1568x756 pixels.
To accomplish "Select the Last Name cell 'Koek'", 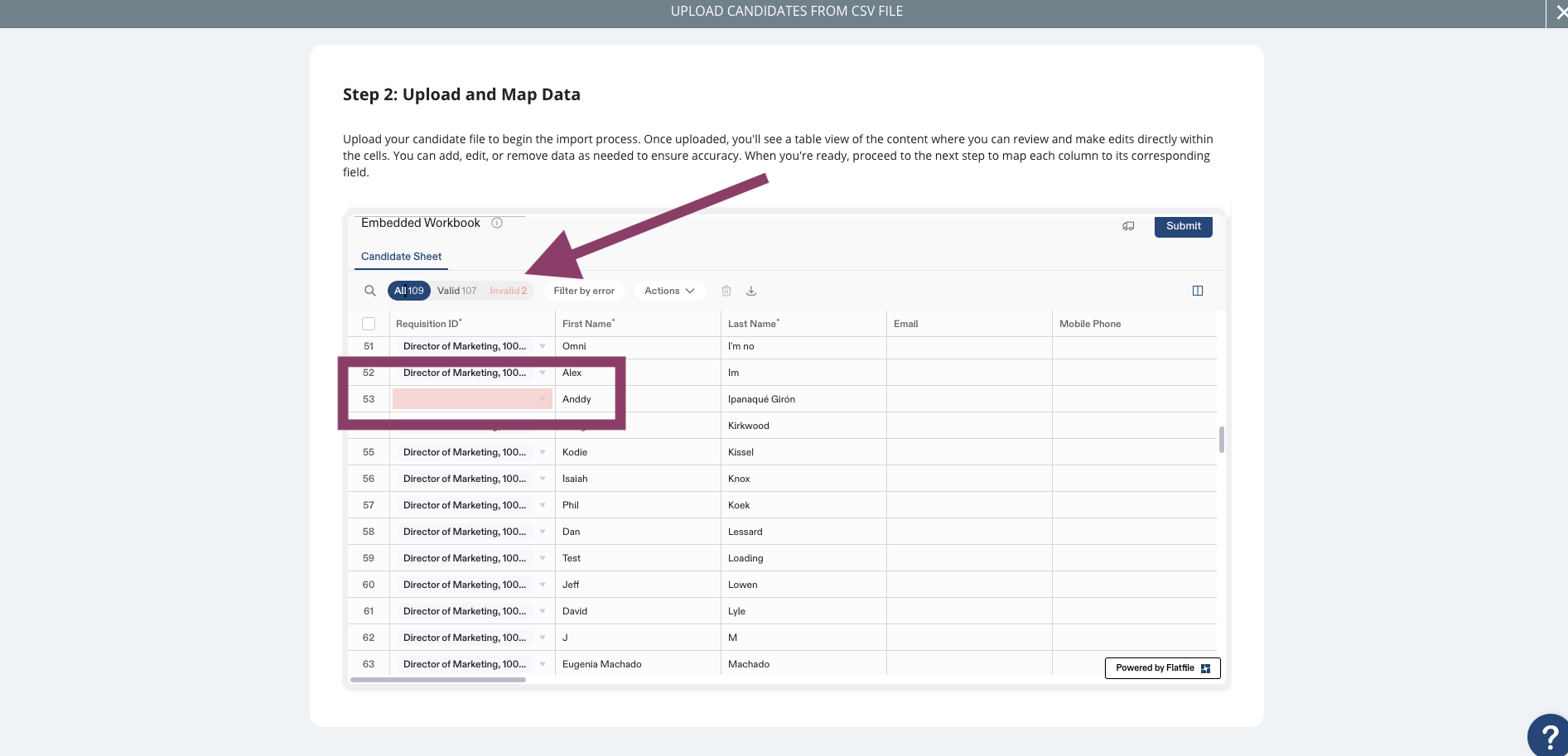I will (x=803, y=505).
